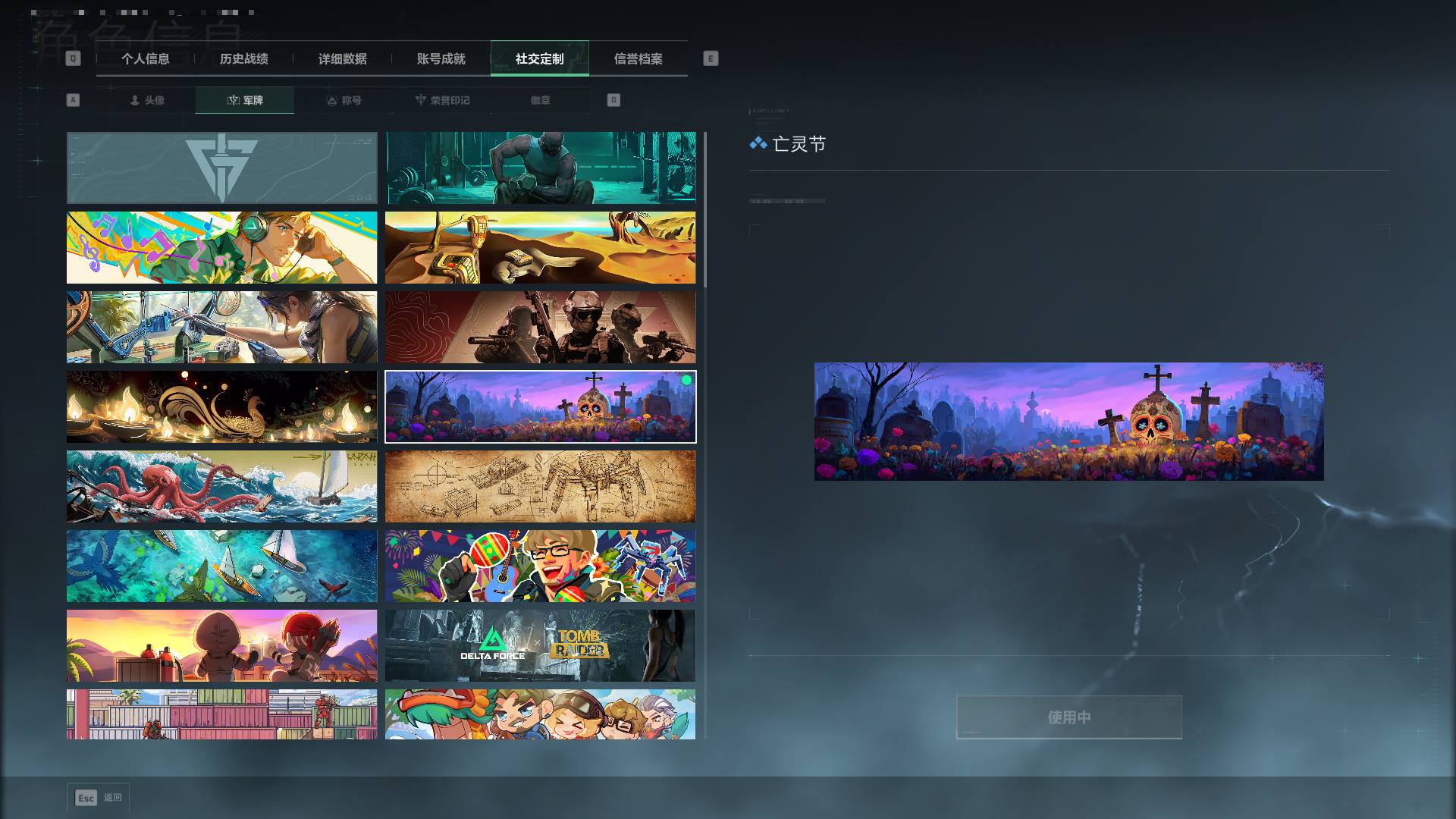Click the Esc 返回 back button
The height and width of the screenshot is (819, 1456).
click(x=99, y=797)
